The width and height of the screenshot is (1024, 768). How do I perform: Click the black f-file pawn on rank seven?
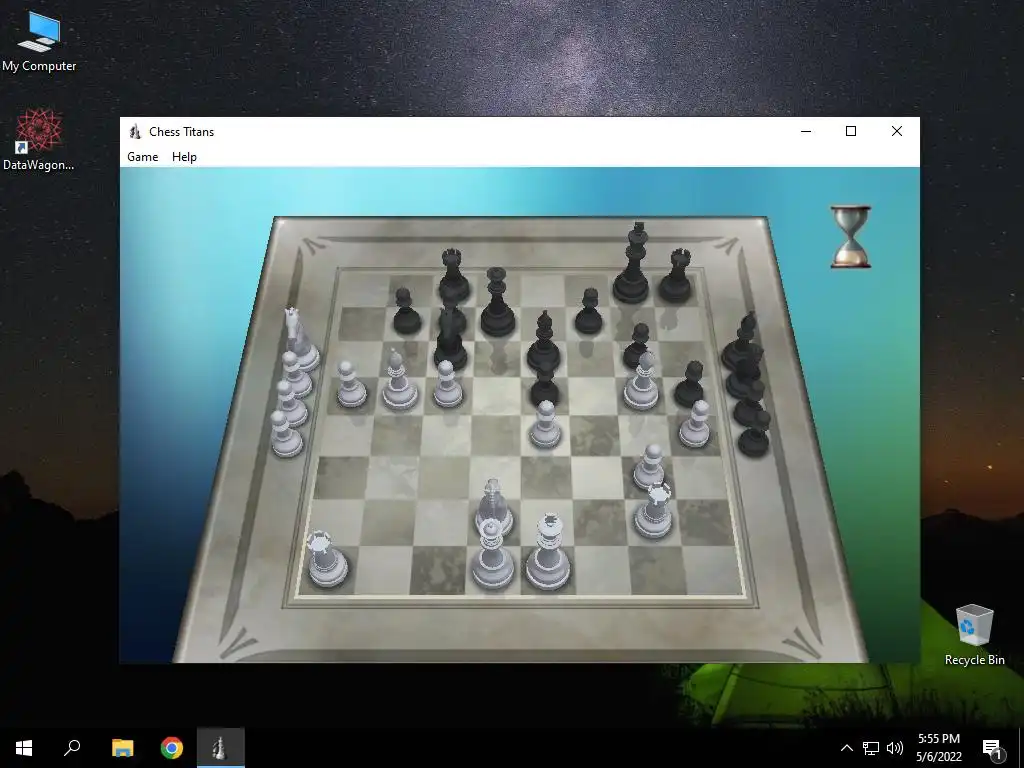(x=589, y=311)
